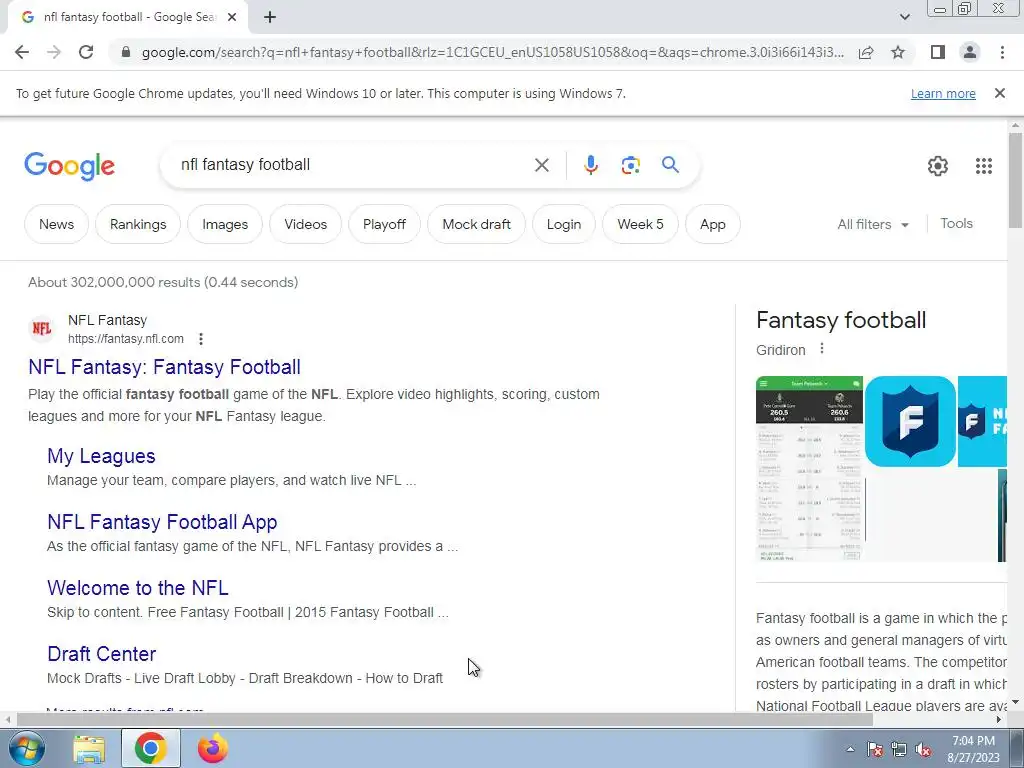Select the Images filter chip
The width and height of the screenshot is (1024, 768).
[x=225, y=224]
